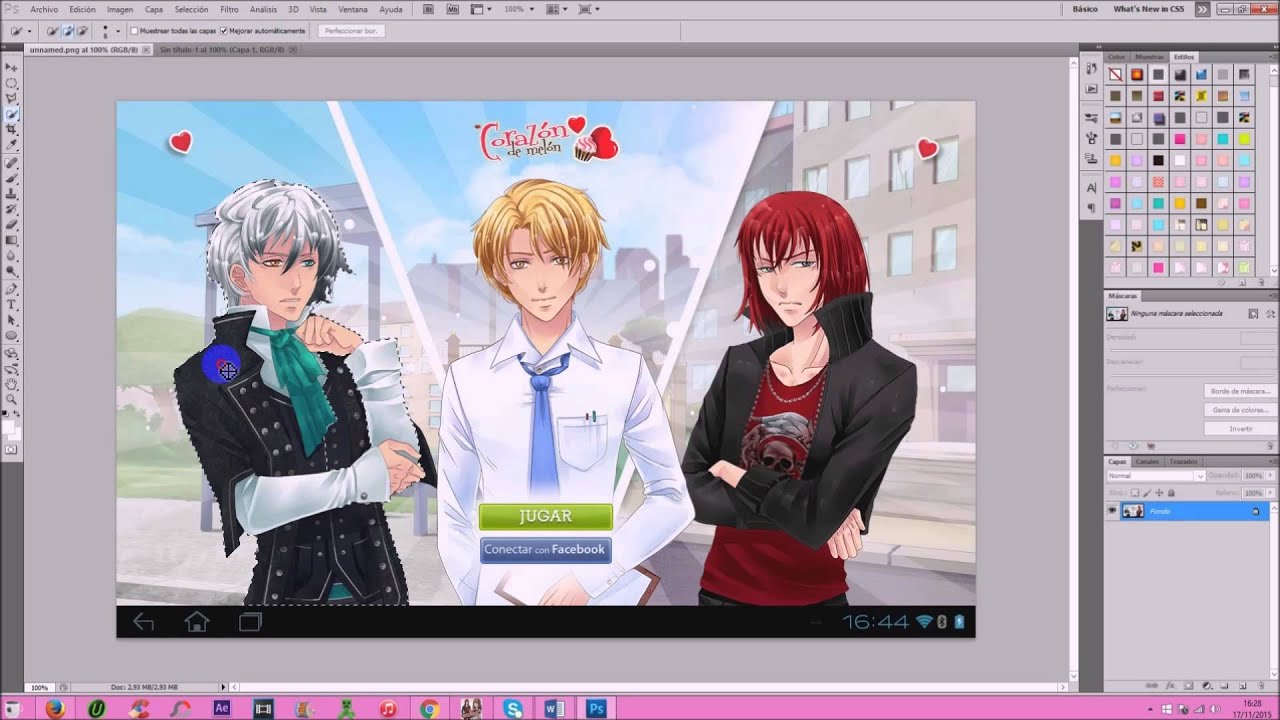Screen dimensions: 1280x720
Task: Select the Horizontal Type tool
Action: click(x=12, y=304)
